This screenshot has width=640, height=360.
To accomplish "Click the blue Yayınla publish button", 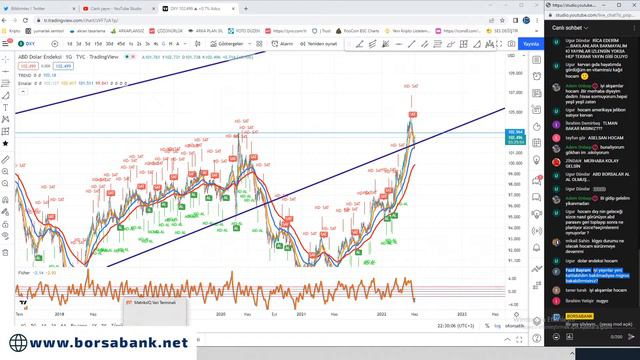I will (x=531, y=44).
